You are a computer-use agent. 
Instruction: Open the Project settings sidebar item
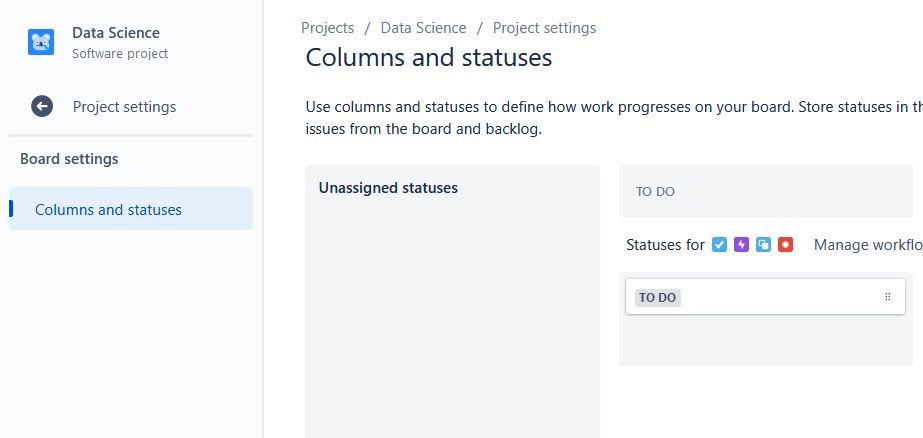click(x=124, y=107)
